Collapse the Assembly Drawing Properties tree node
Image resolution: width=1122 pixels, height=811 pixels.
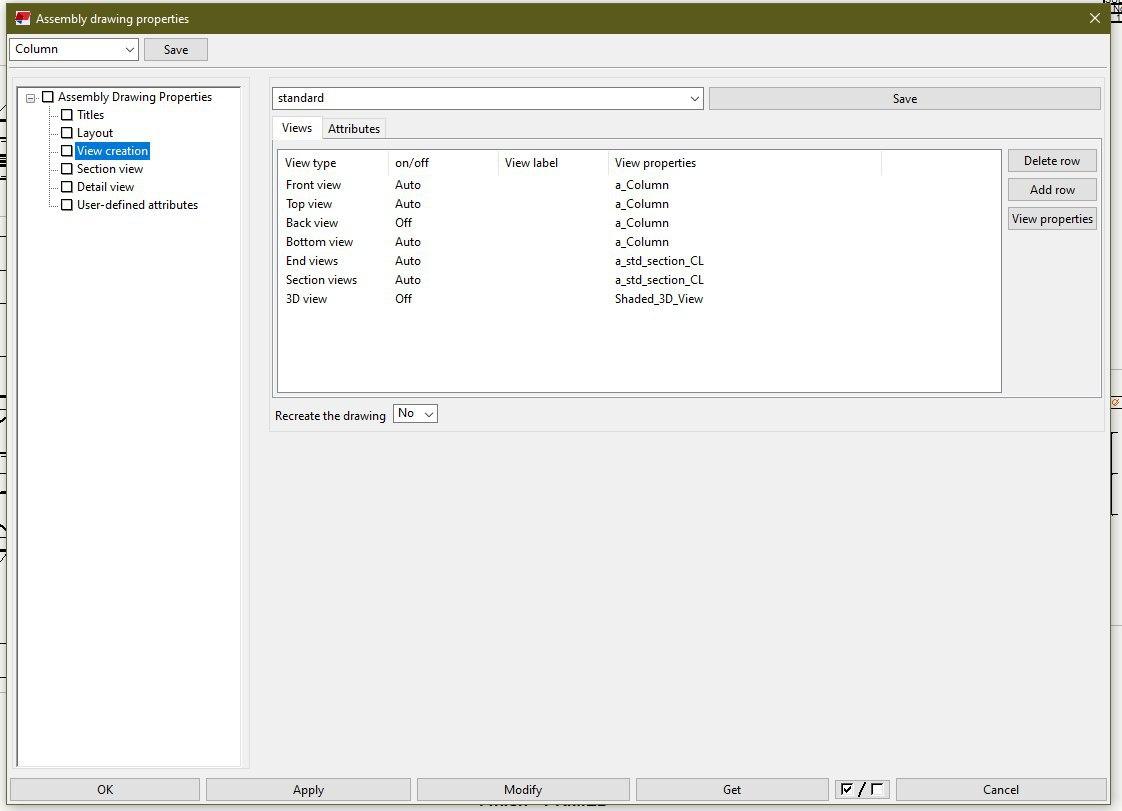coord(31,98)
